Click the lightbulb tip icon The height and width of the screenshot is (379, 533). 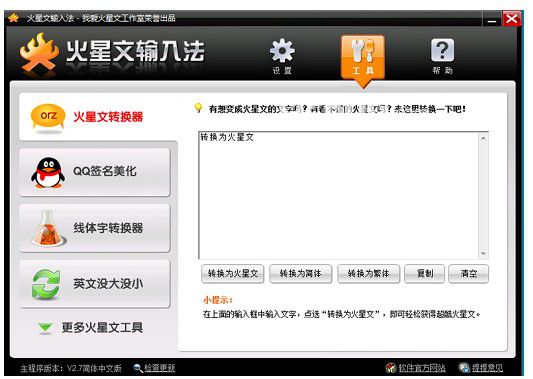198,108
